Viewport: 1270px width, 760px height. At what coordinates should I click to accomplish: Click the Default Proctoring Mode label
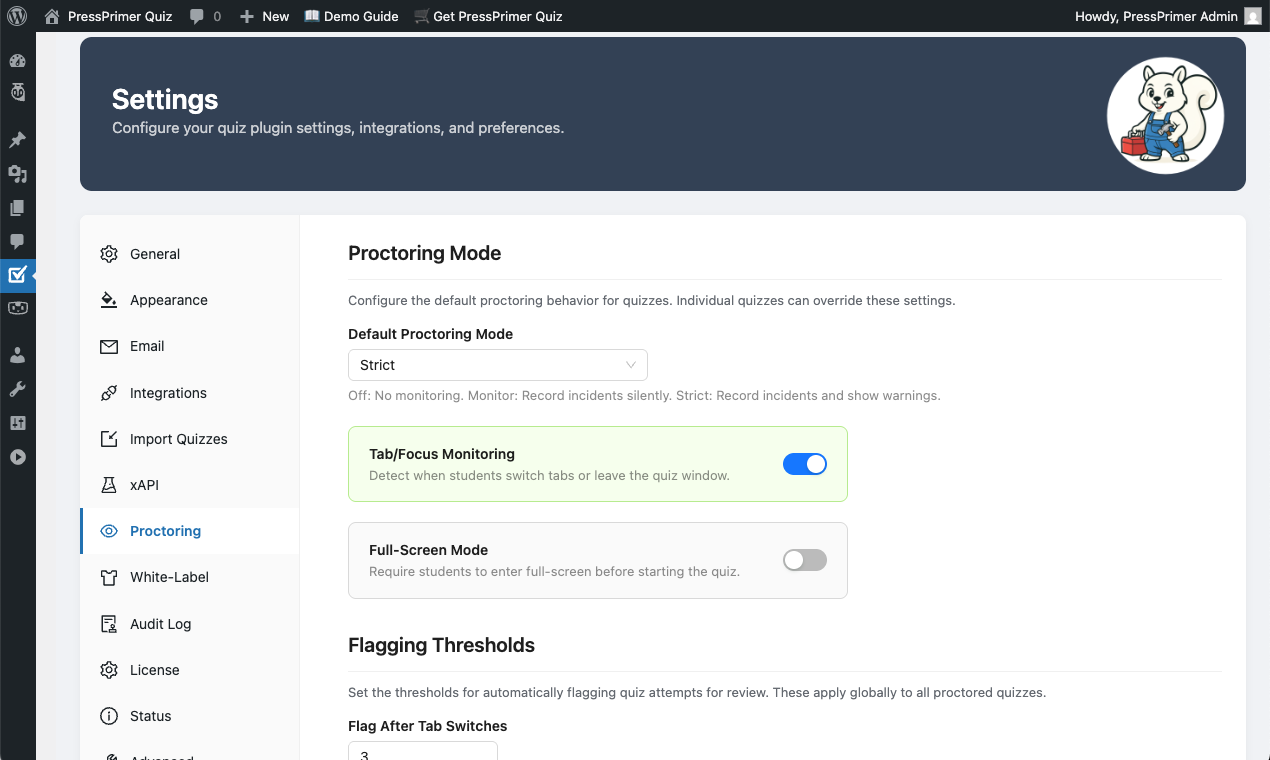point(431,334)
